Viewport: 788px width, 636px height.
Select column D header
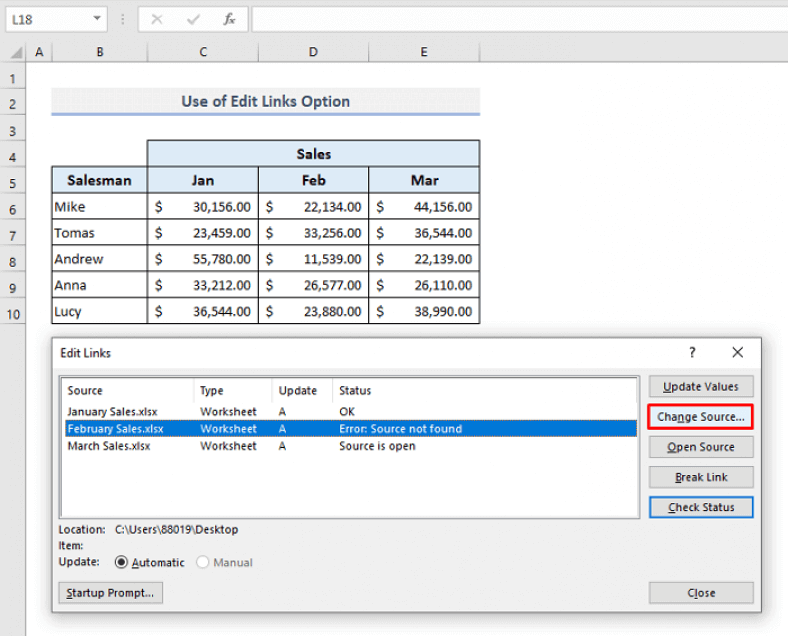[313, 53]
